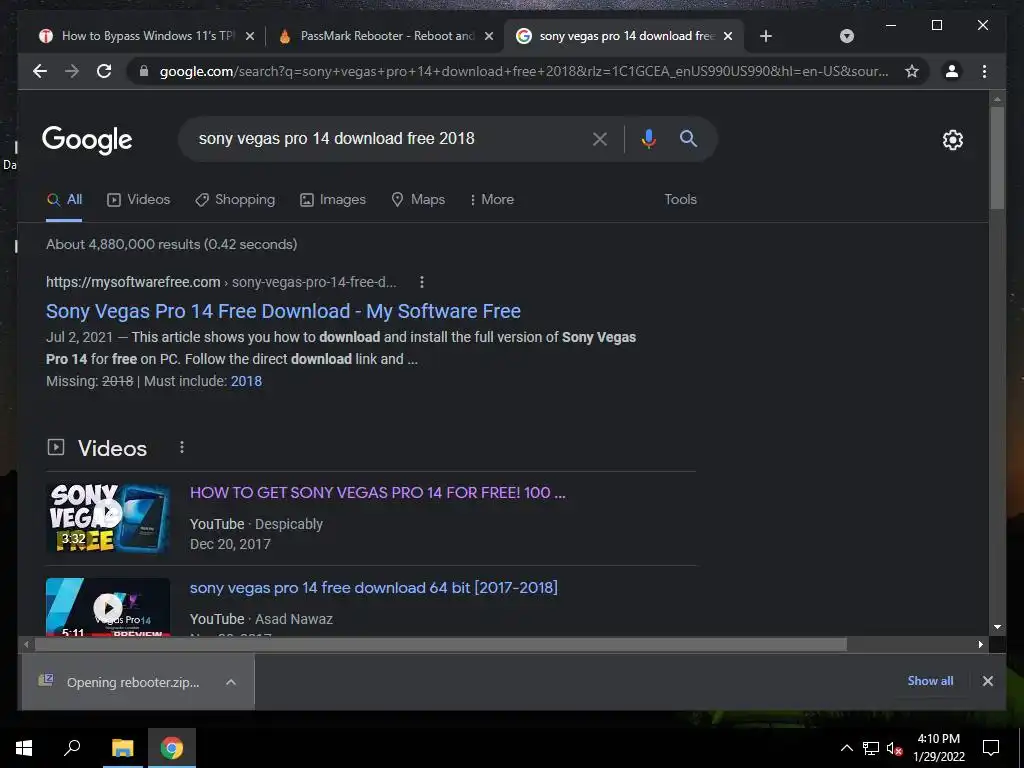1024x768 pixels.
Task: Click Chrome icon in taskbar
Action: click(172, 748)
